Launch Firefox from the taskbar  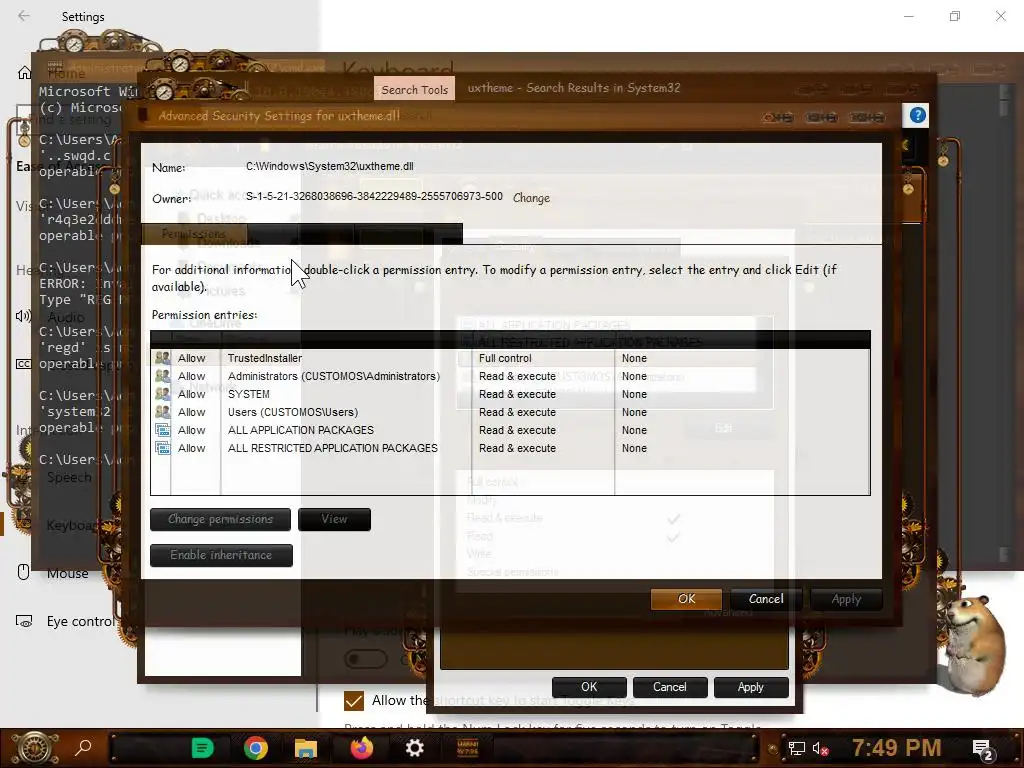pos(361,748)
